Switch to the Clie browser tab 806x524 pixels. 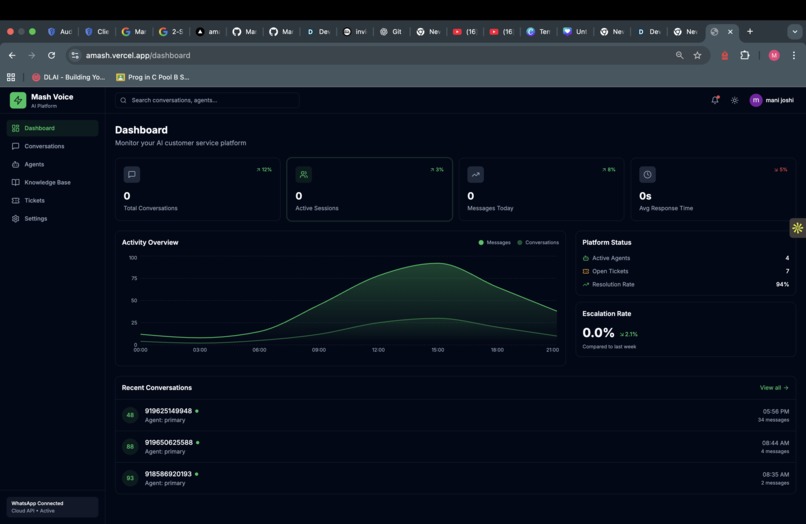[x=97, y=32]
